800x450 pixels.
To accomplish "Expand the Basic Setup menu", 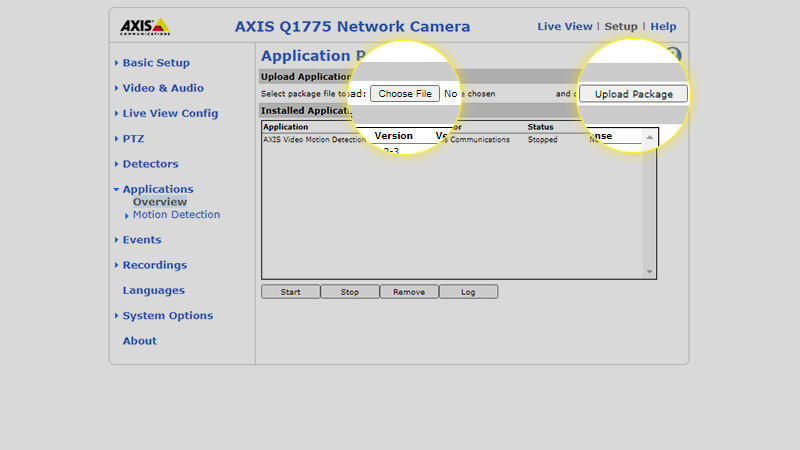I will (156, 63).
